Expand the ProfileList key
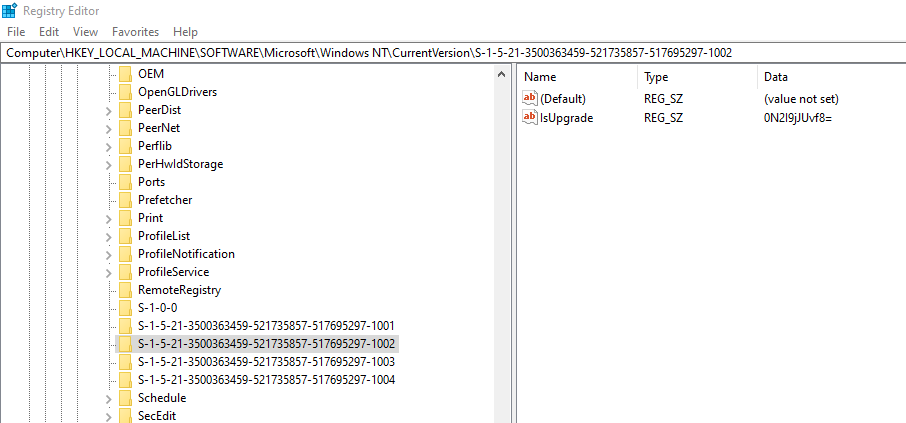The image size is (906, 423). [109, 236]
